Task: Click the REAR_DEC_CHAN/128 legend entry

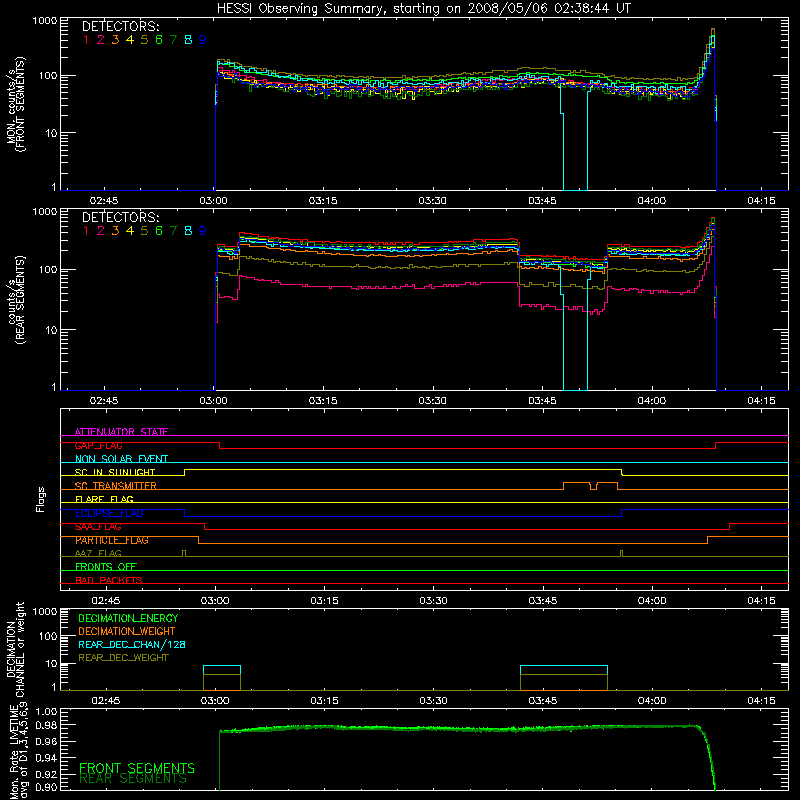Action: tap(132, 644)
